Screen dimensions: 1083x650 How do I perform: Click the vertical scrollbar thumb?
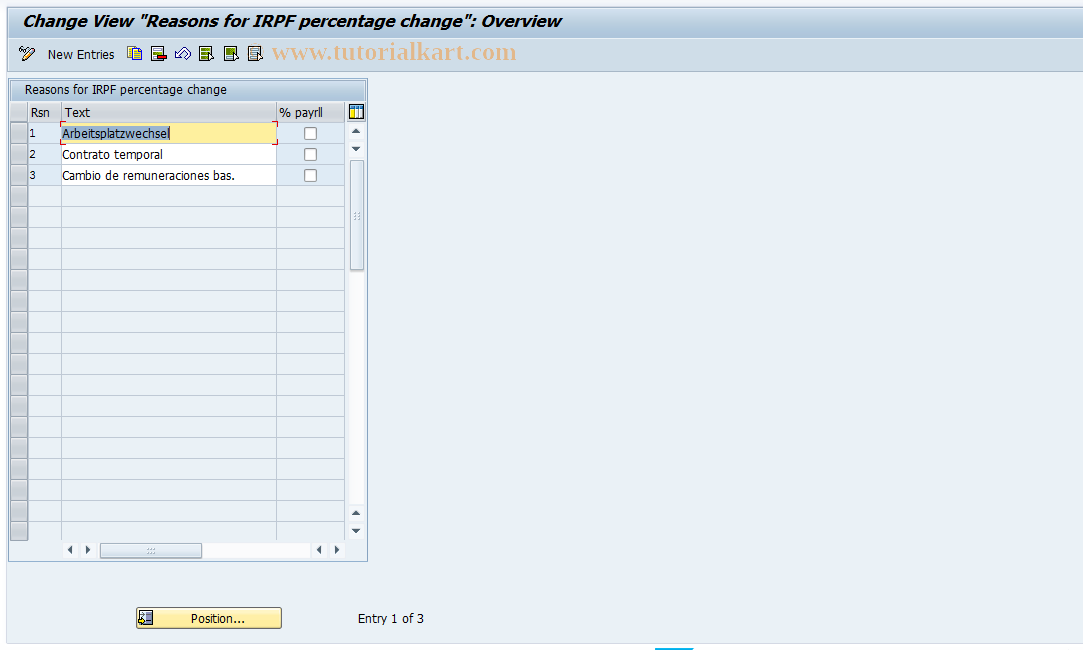click(x=356, y=215)
